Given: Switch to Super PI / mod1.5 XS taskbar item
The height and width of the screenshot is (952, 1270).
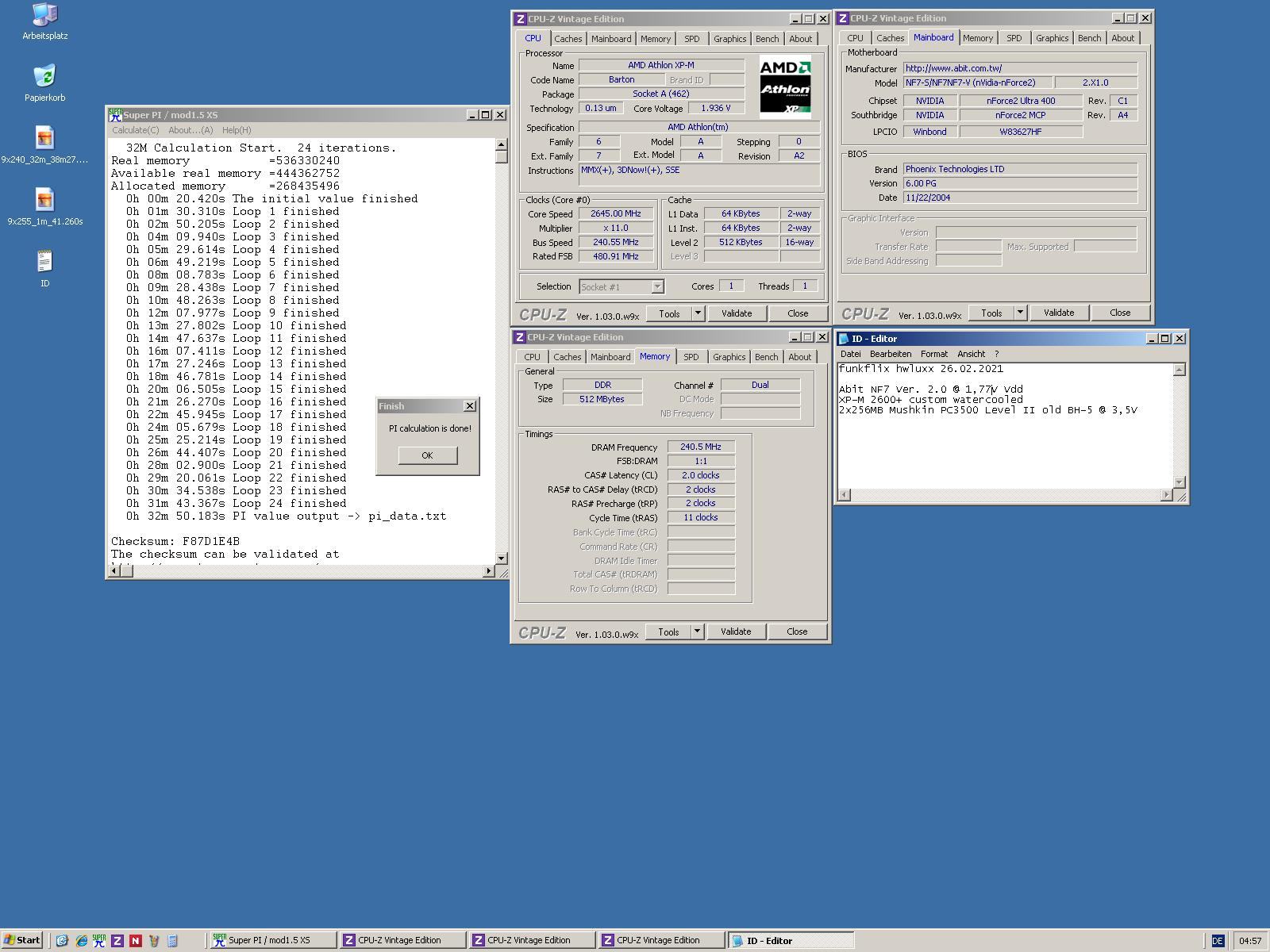Looking at the screenshot, I should (273, 941).
